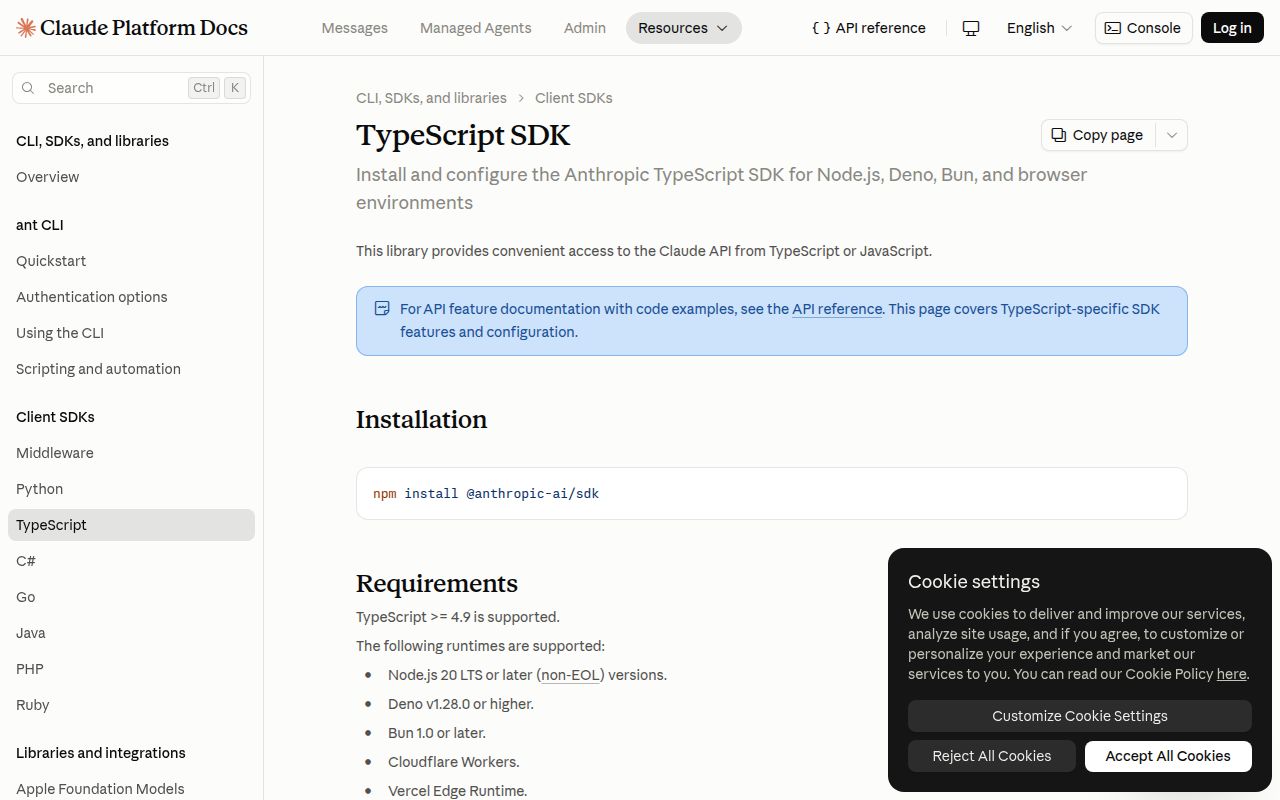The height and width of the screenshot is (800, 1280).
Task: Open the API reference top link
Action: (x=869, y=28)
